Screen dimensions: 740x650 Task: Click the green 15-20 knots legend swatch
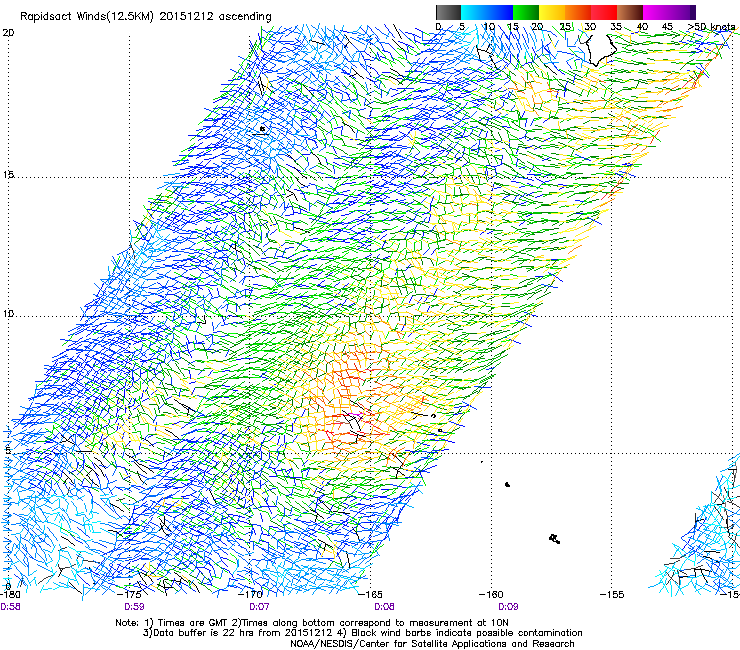526,12
